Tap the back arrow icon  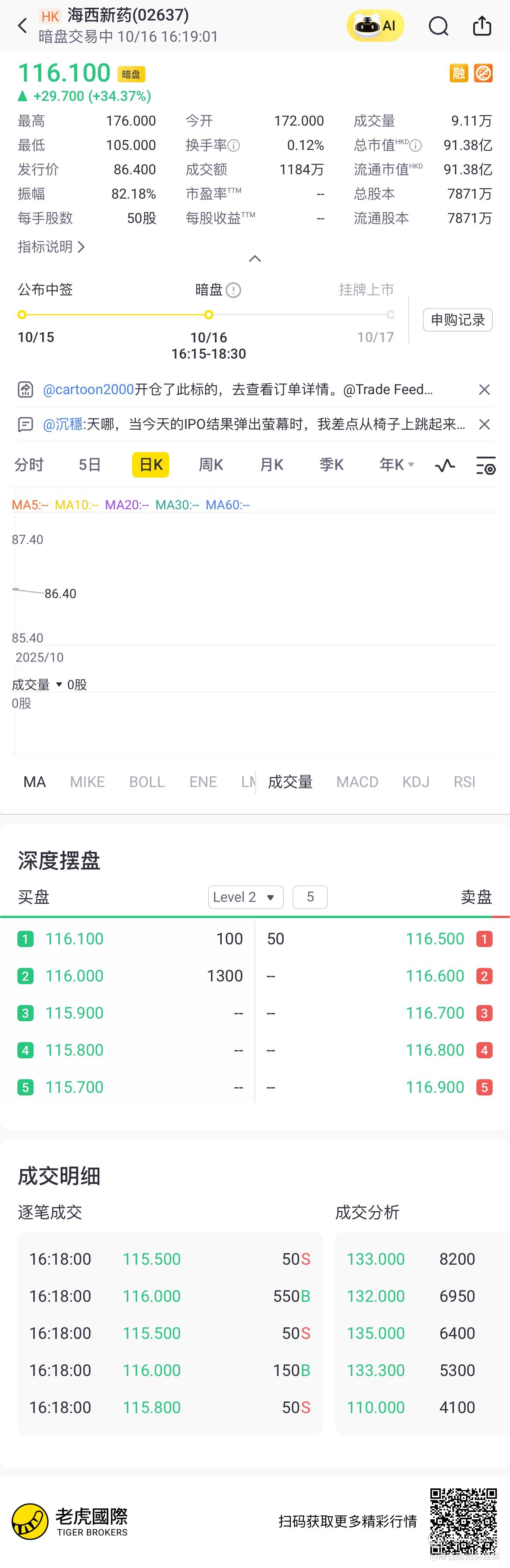click(x=22, y=26)
